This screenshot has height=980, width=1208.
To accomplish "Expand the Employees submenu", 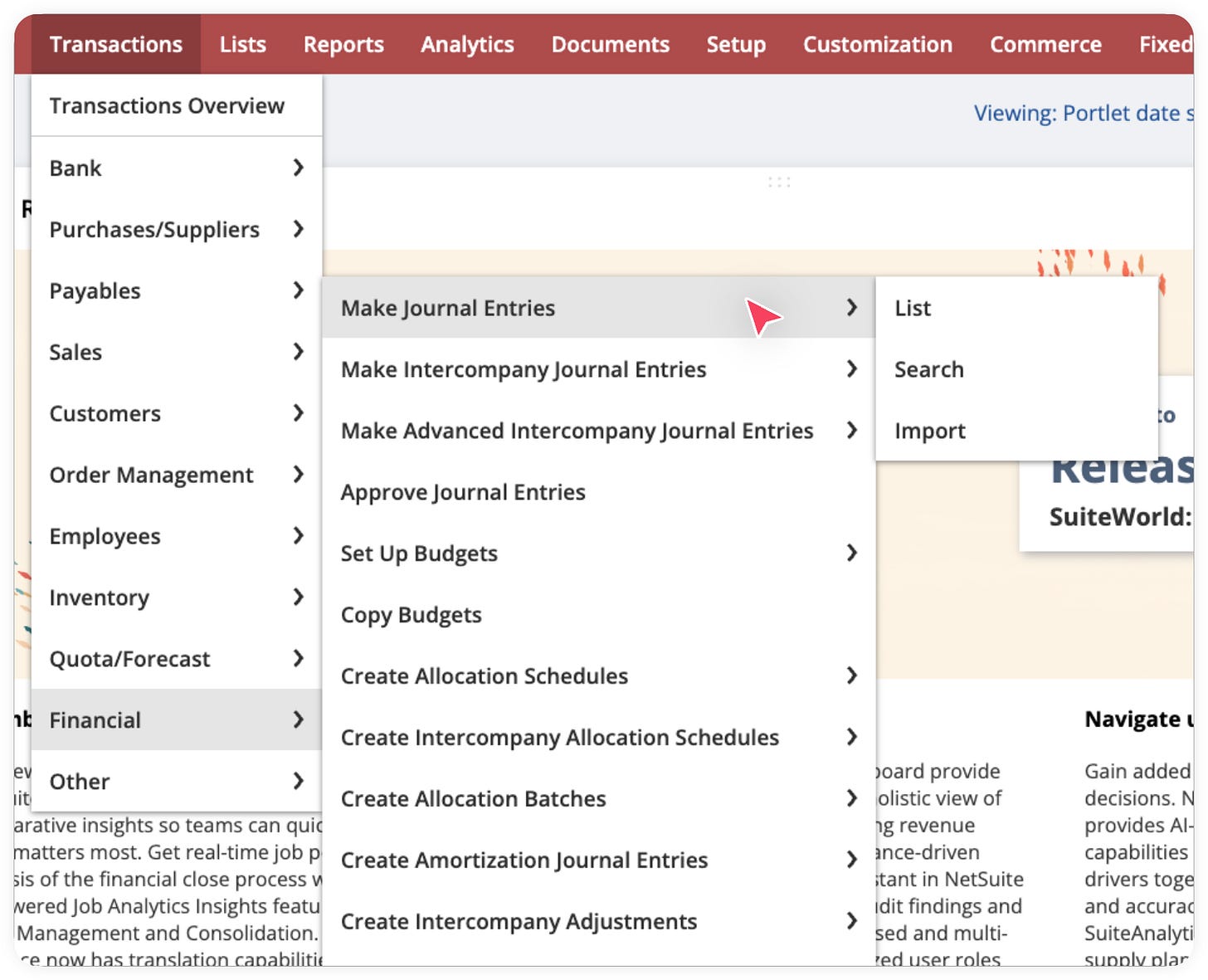I will [x=177, y=536].
